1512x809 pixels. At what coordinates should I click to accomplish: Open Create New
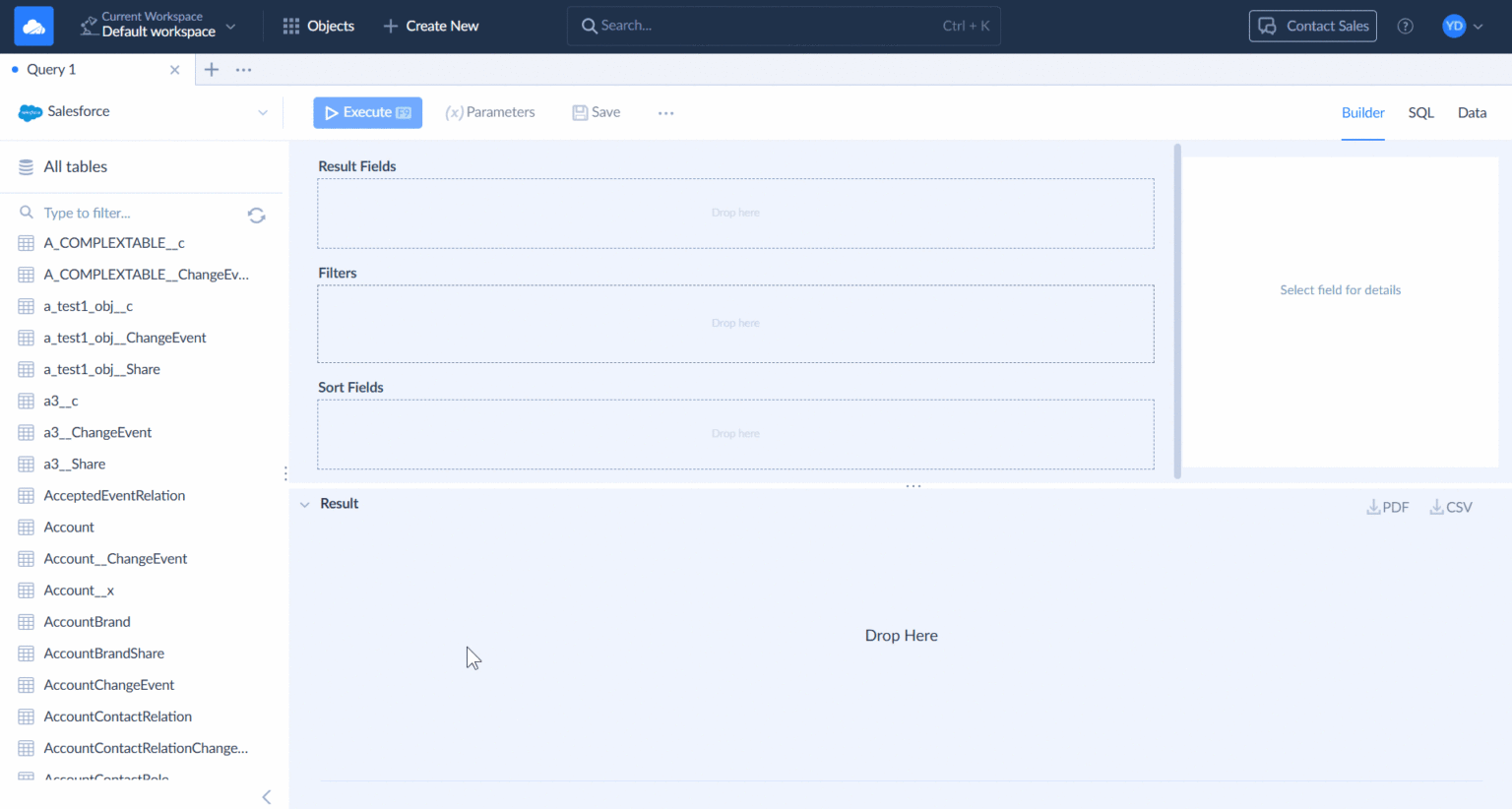(x=430, y=26)
